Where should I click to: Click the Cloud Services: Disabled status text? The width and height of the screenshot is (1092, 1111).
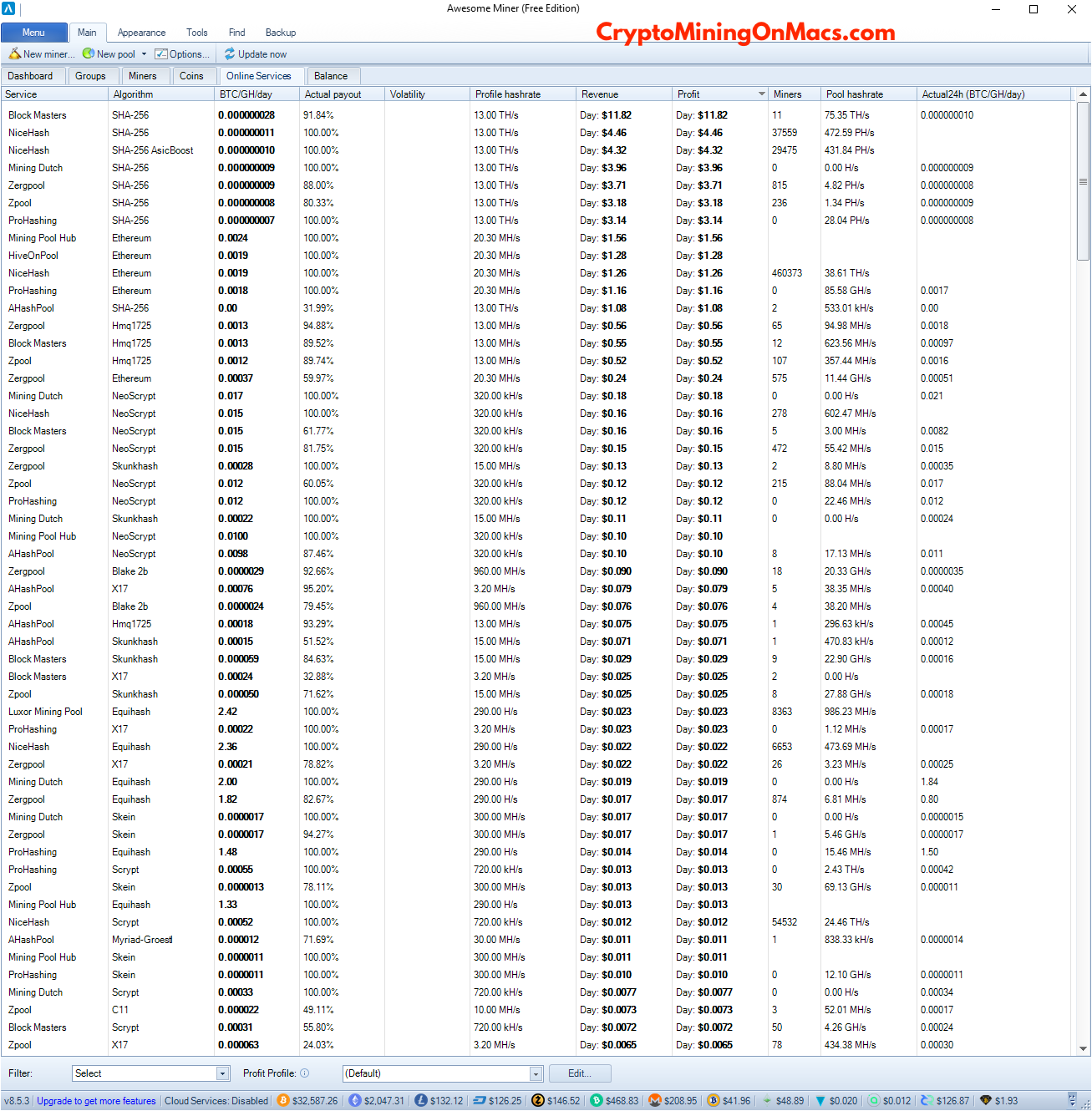216,1101
